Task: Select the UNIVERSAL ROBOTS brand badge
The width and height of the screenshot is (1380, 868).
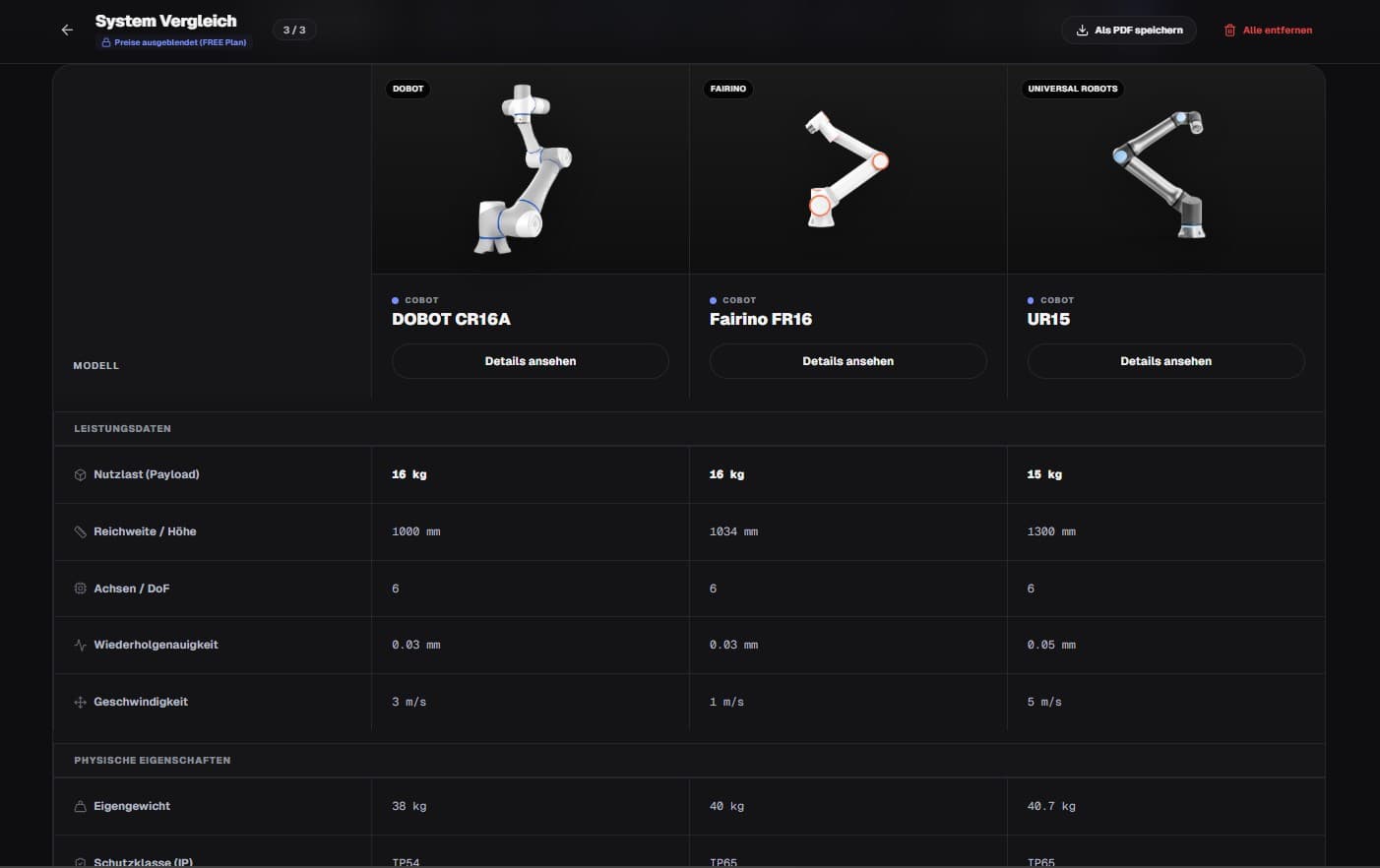Action: [x=1072, y=89]
